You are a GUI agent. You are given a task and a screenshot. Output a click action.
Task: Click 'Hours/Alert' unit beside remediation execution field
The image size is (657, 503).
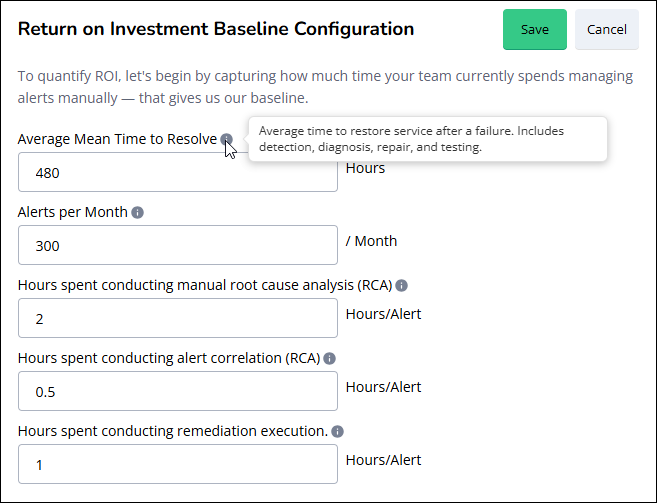(383, 460)
